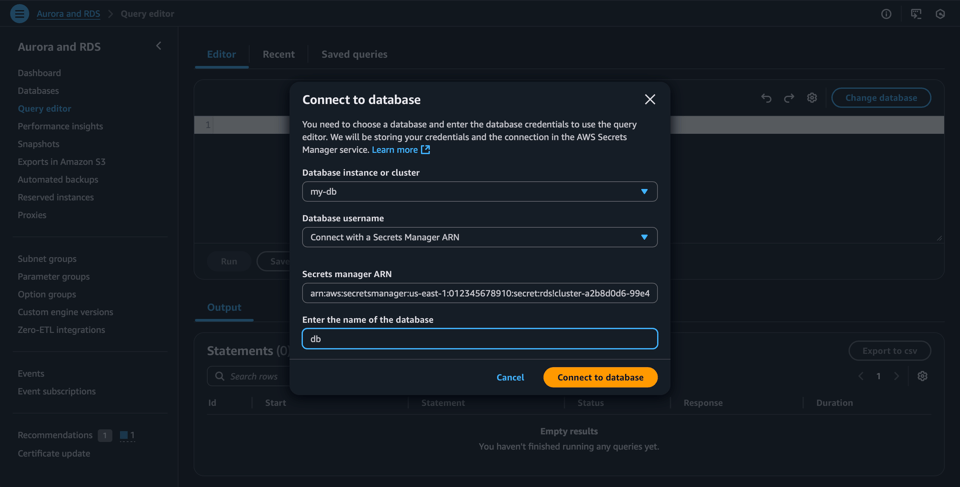Follow the Learn more link
Image resolution: width=960 pixels, height=487 pixels.
[x=395, y=150]
